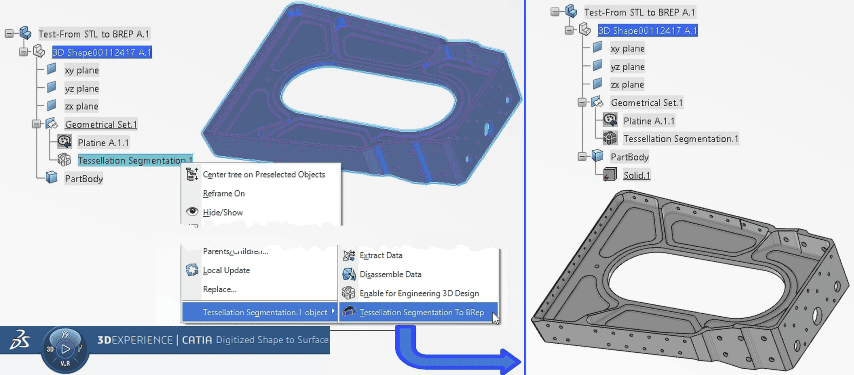This screenshot has width=854, height=375.
Task: Click Solid.1 icon in right tree
Action: pyautogui.click(x=610, y=175)
